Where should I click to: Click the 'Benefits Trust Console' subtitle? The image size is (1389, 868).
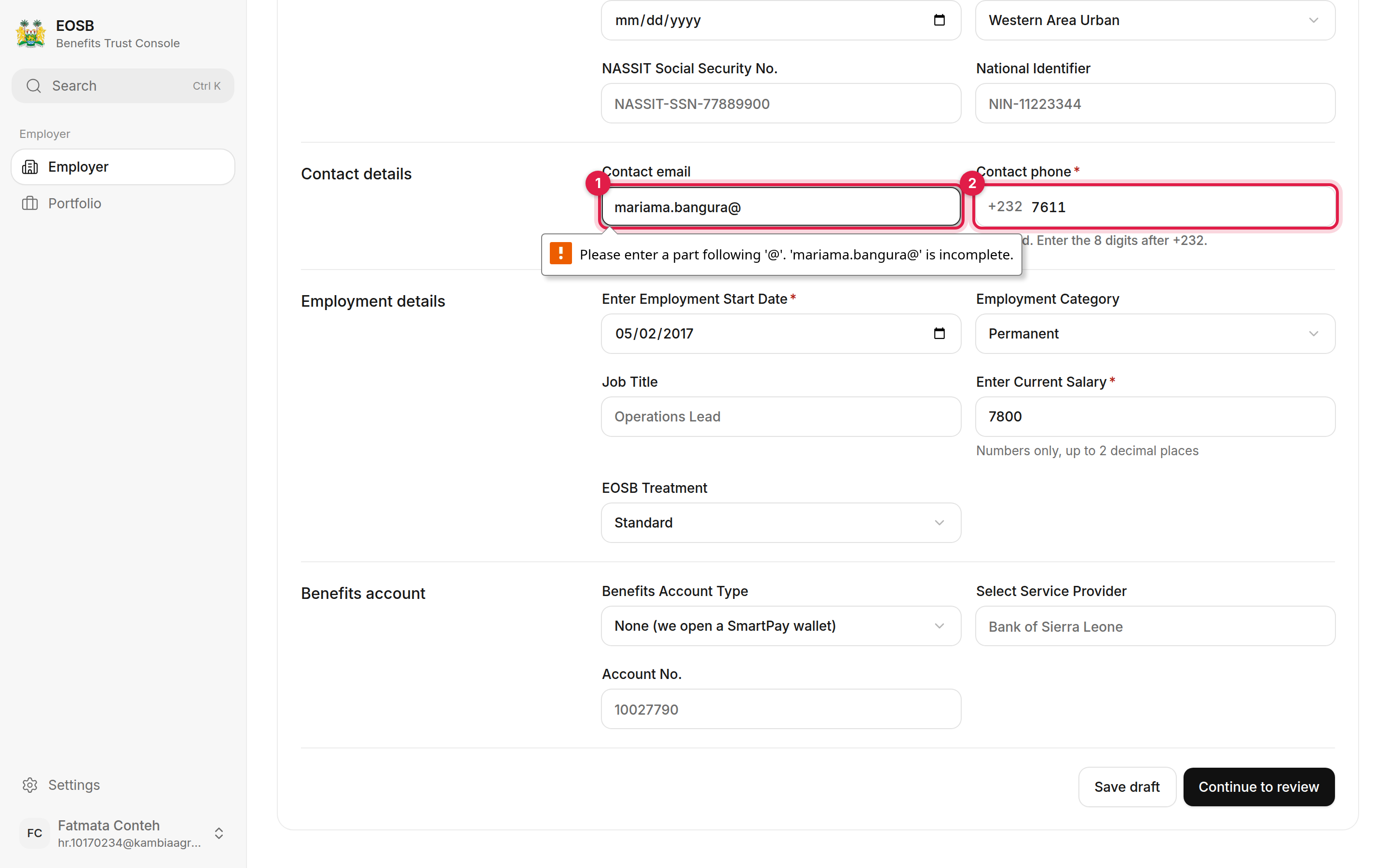(x=118, y=43)
